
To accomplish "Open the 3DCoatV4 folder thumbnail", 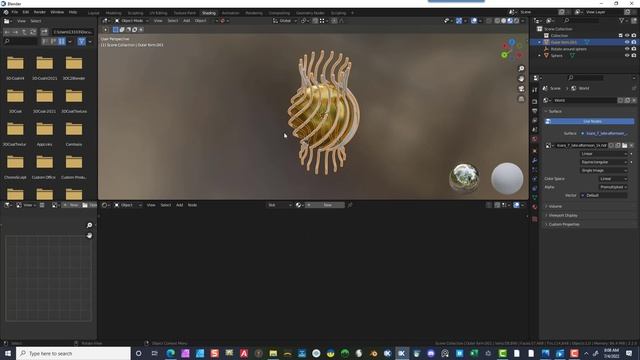I will pyautogui.click(x=15, y=67).
